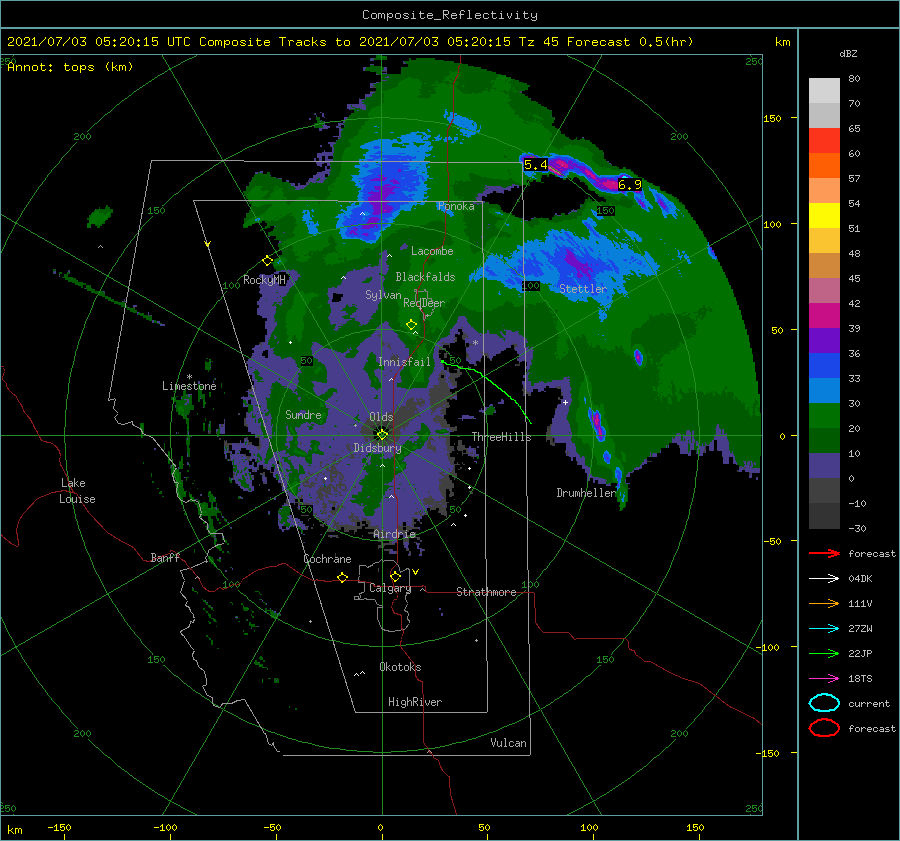The width and height of the screenshot is (900, 841).
Task: Click the magenta 39-42 dBZ color swatch
Action: (824, 316)
